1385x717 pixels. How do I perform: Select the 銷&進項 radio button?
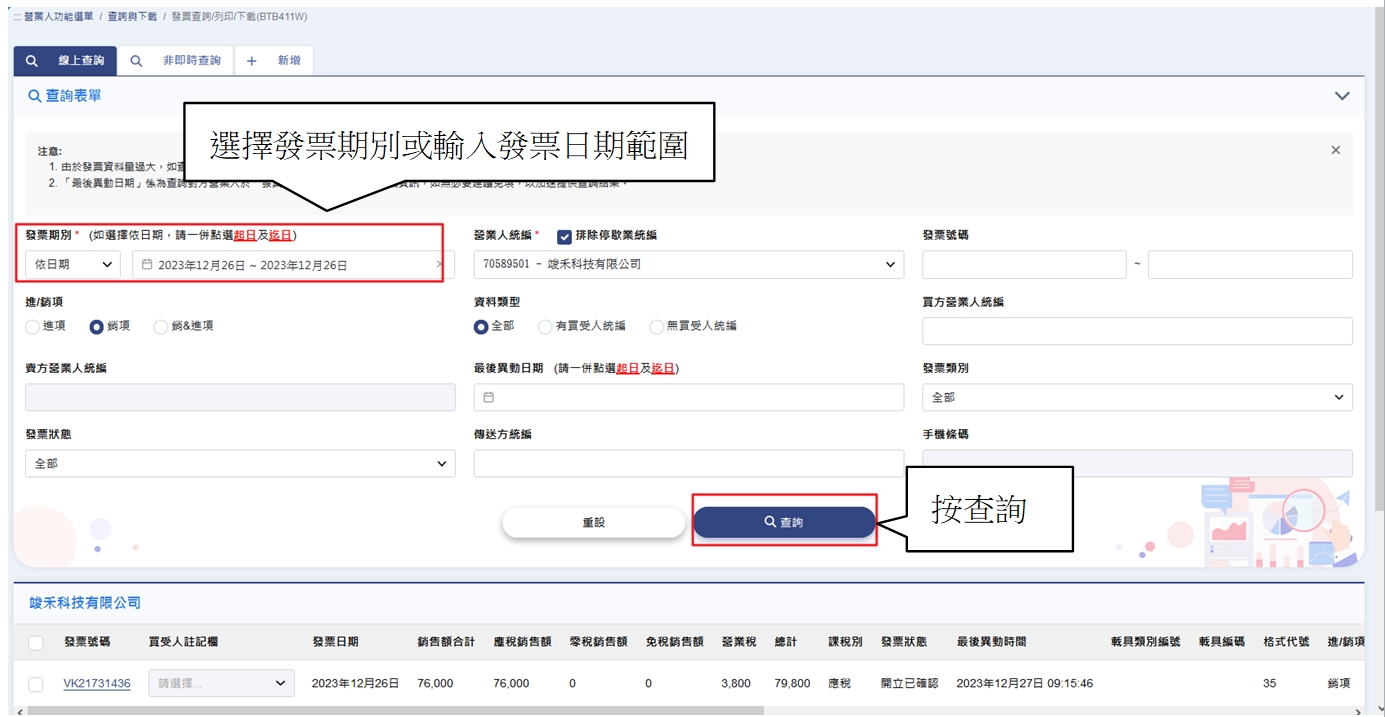click(161, 326)
